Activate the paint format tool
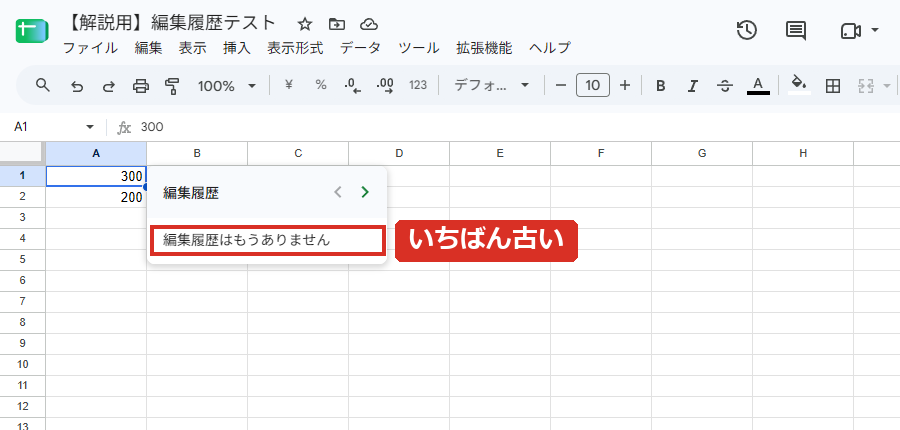 172,86
